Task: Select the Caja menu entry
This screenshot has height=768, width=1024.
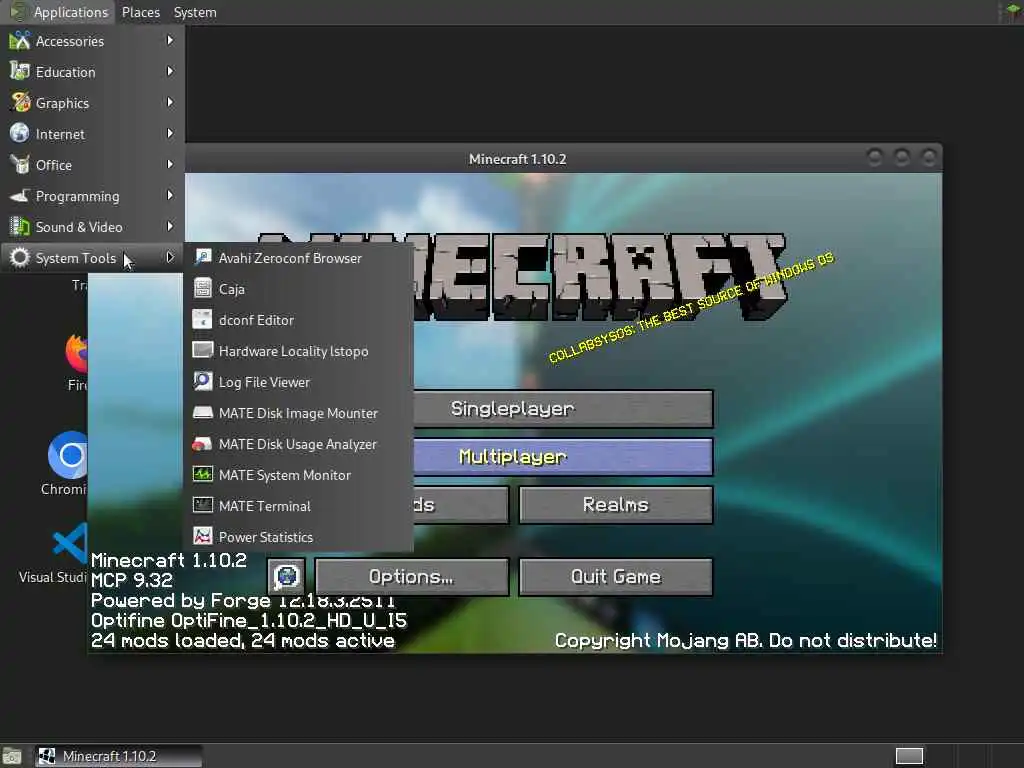Action: 299,288
